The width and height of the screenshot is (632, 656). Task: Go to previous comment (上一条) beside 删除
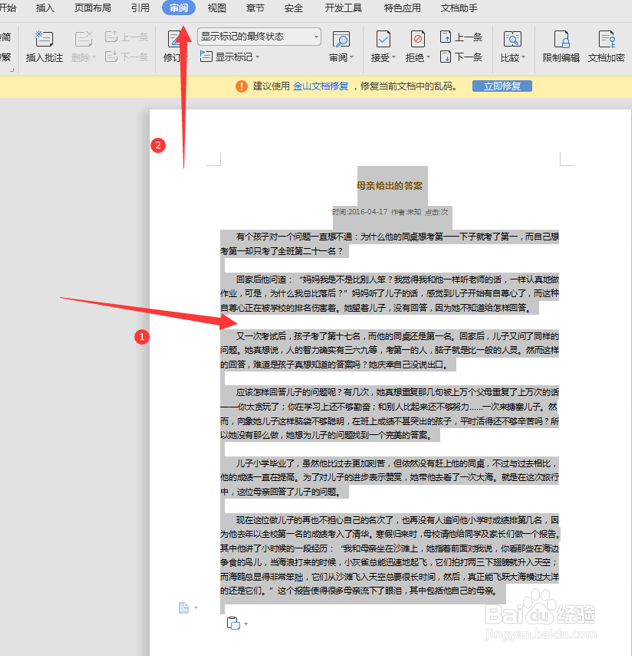126,37
